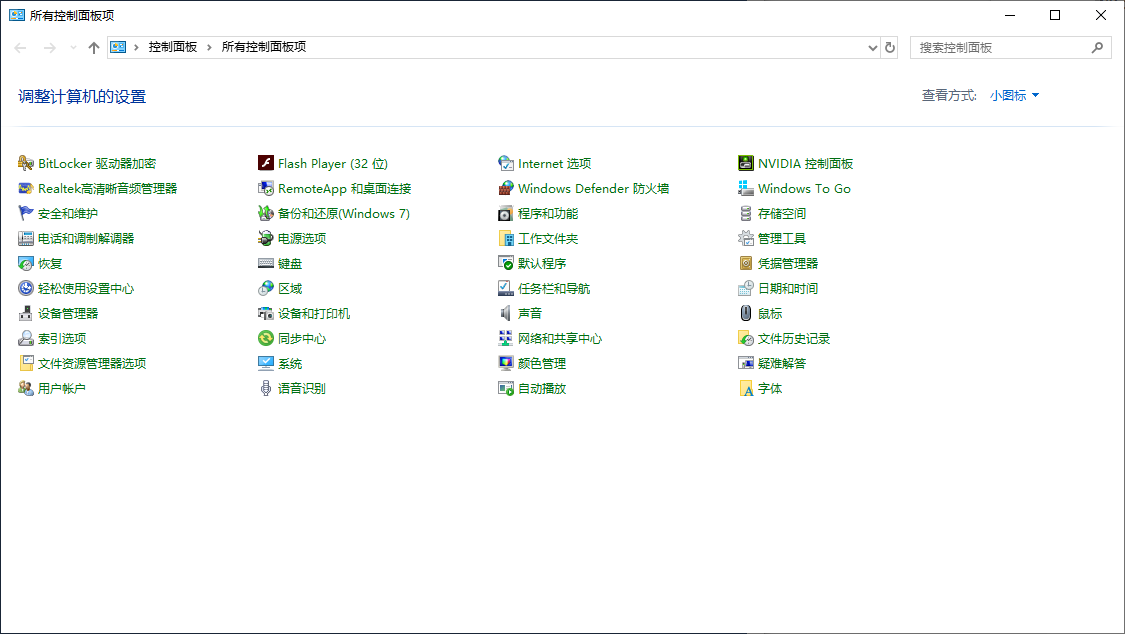The height and width of the screenshot is (634, 1125).
Task: Click the 索引选项 icon
Action: tap(26, 339)
